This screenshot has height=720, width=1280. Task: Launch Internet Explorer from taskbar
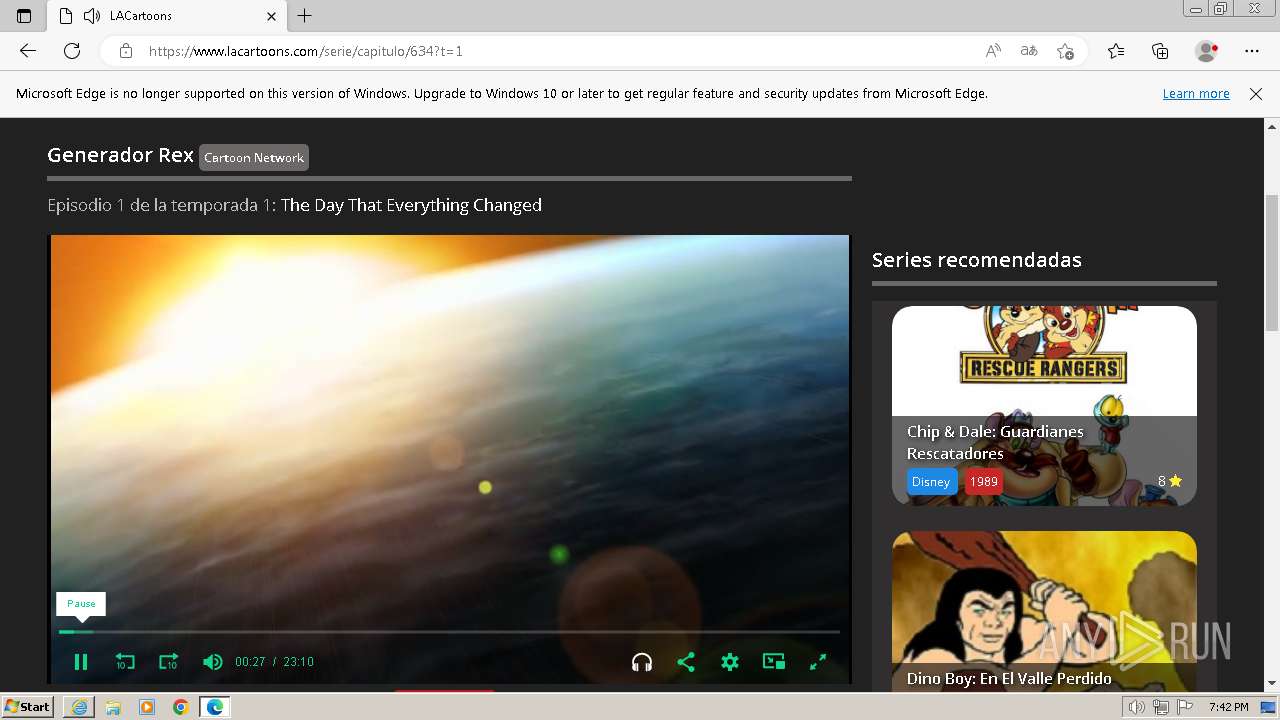79,707
